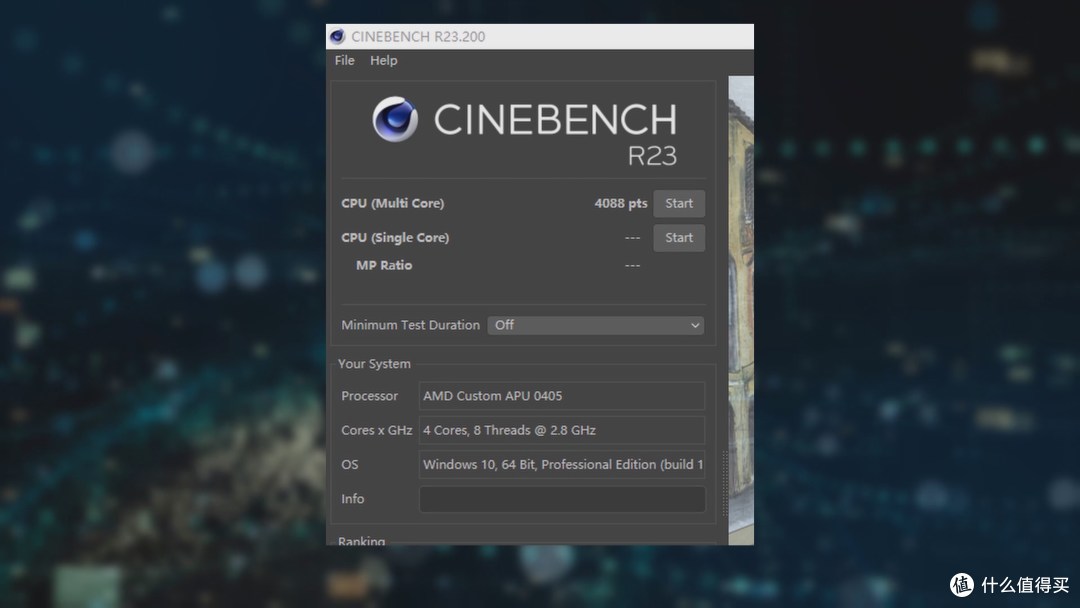
Task: Click the Minimum Test Duration label
Action: click(x=411, y=325)
